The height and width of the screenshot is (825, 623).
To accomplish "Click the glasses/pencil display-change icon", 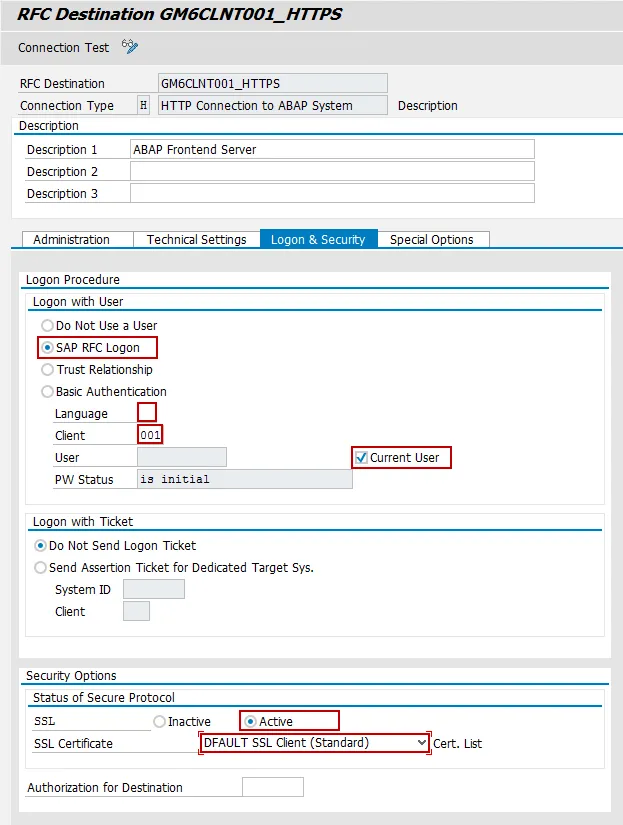I will pyautogui.click(x=129, y=47).
